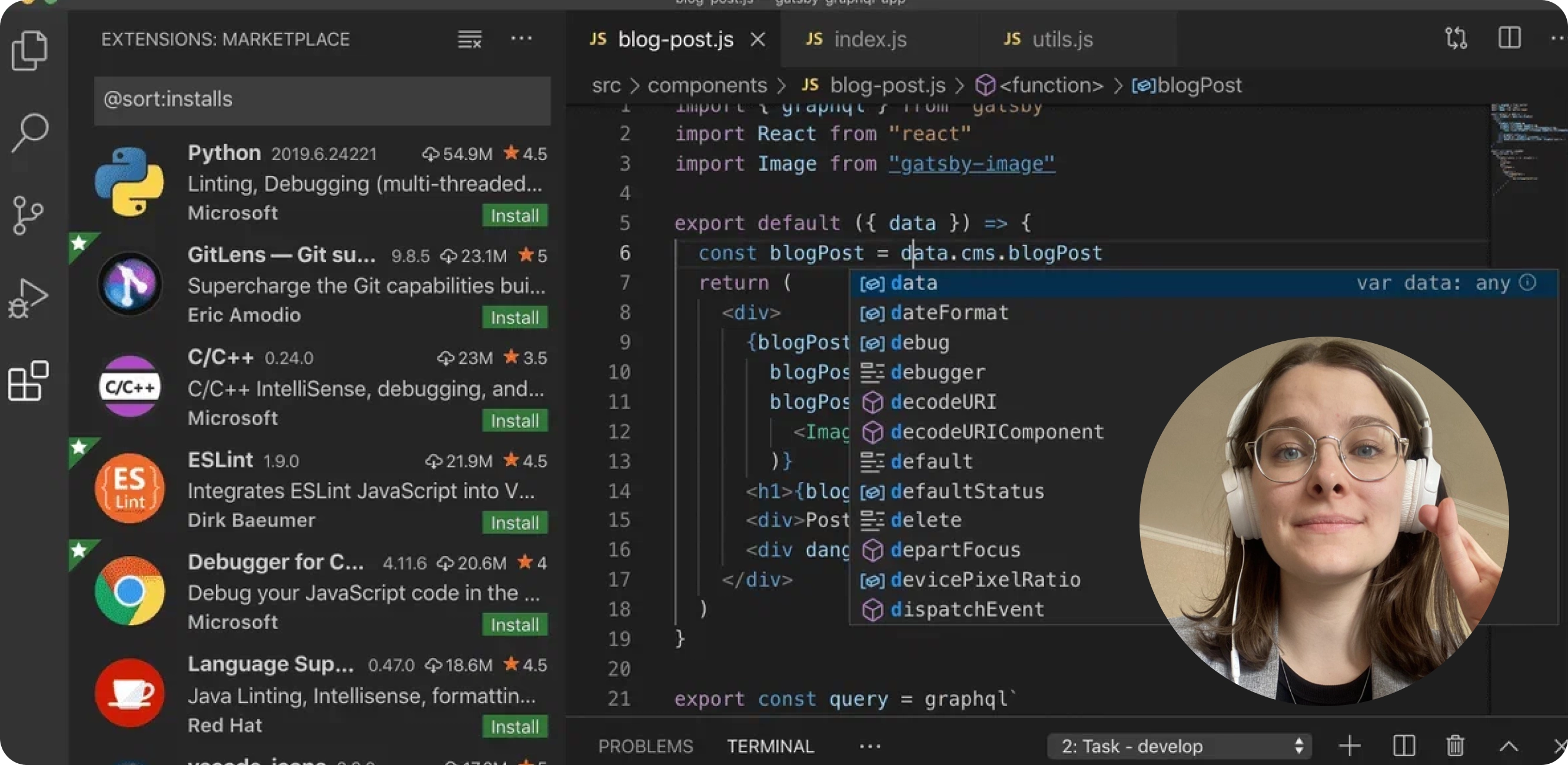This screenshot has height=765, width=1568.
Task: Clear extensions search results icon
Action: pyautogui.click(x=469, y=39)
